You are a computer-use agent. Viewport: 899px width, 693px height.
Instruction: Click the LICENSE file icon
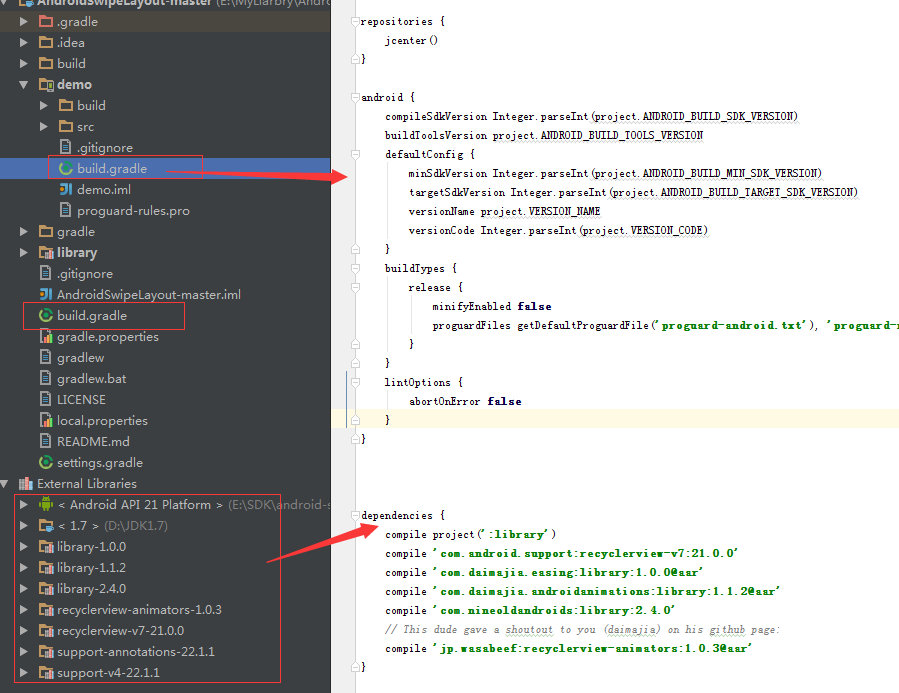46,400
